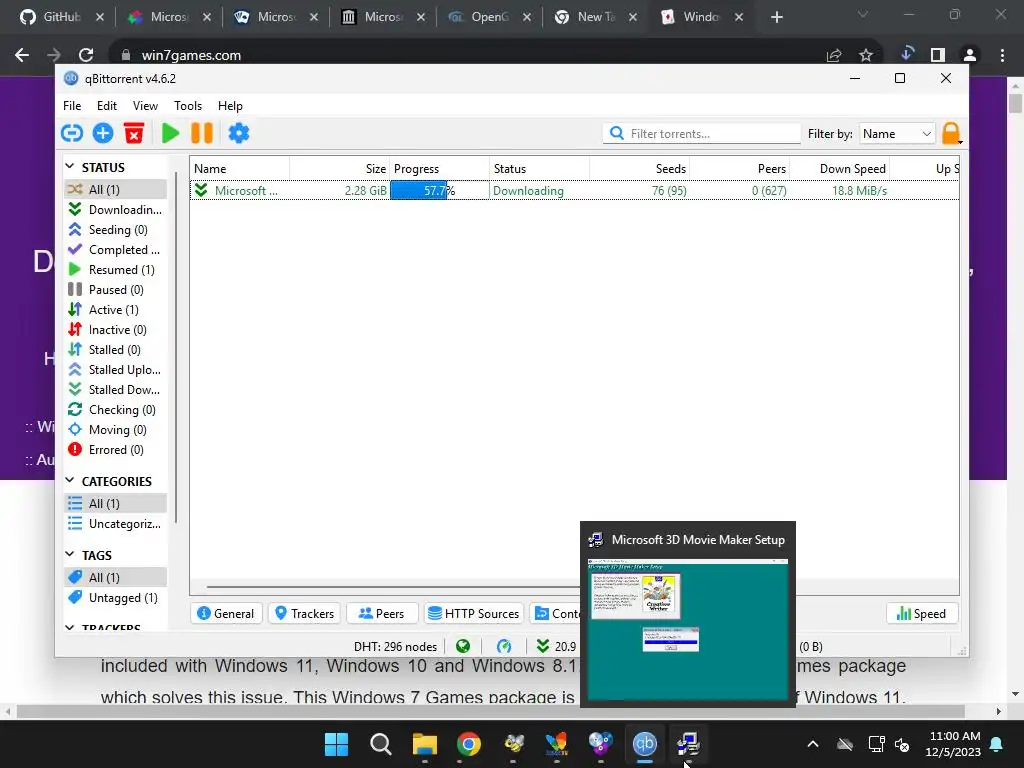Sort torrents by Down Speed column header
The image size is (1024, 768).
point(840,168)
